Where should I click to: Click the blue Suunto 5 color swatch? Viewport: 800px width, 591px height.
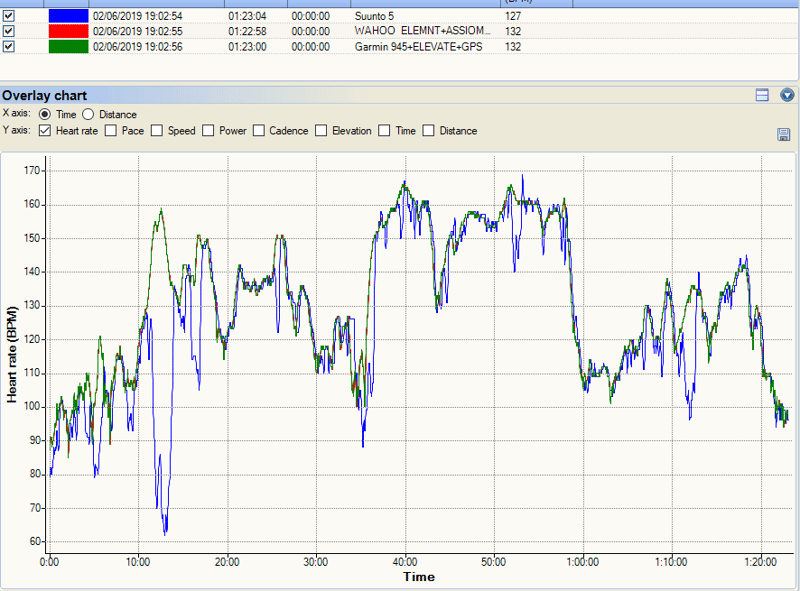[68, 16]
